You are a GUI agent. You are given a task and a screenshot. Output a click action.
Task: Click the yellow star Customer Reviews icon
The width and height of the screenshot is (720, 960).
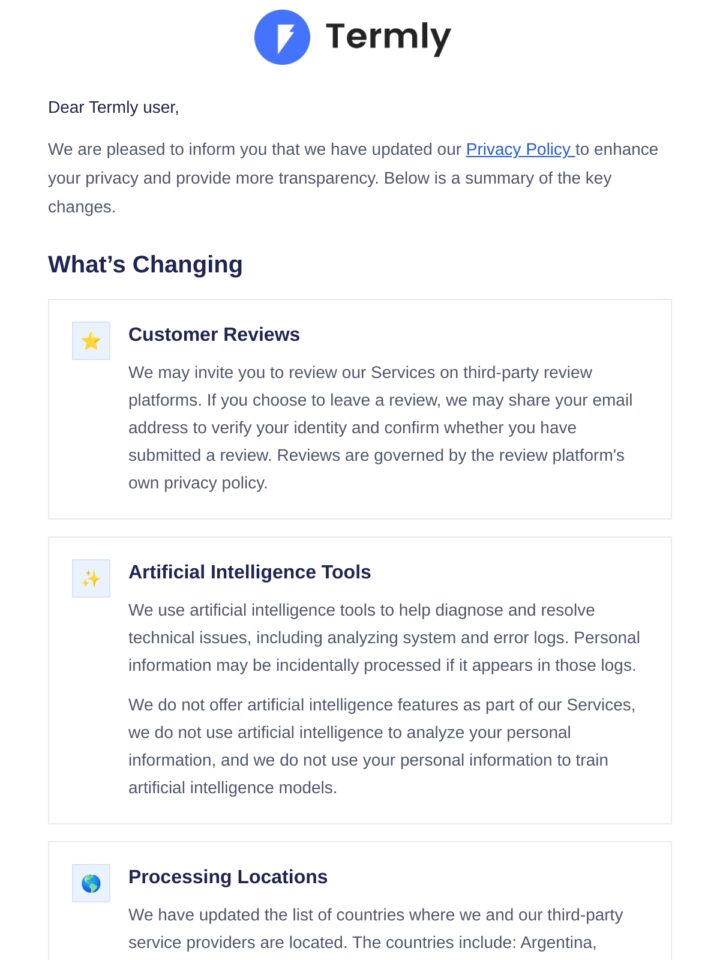click(x=91, y=340)
